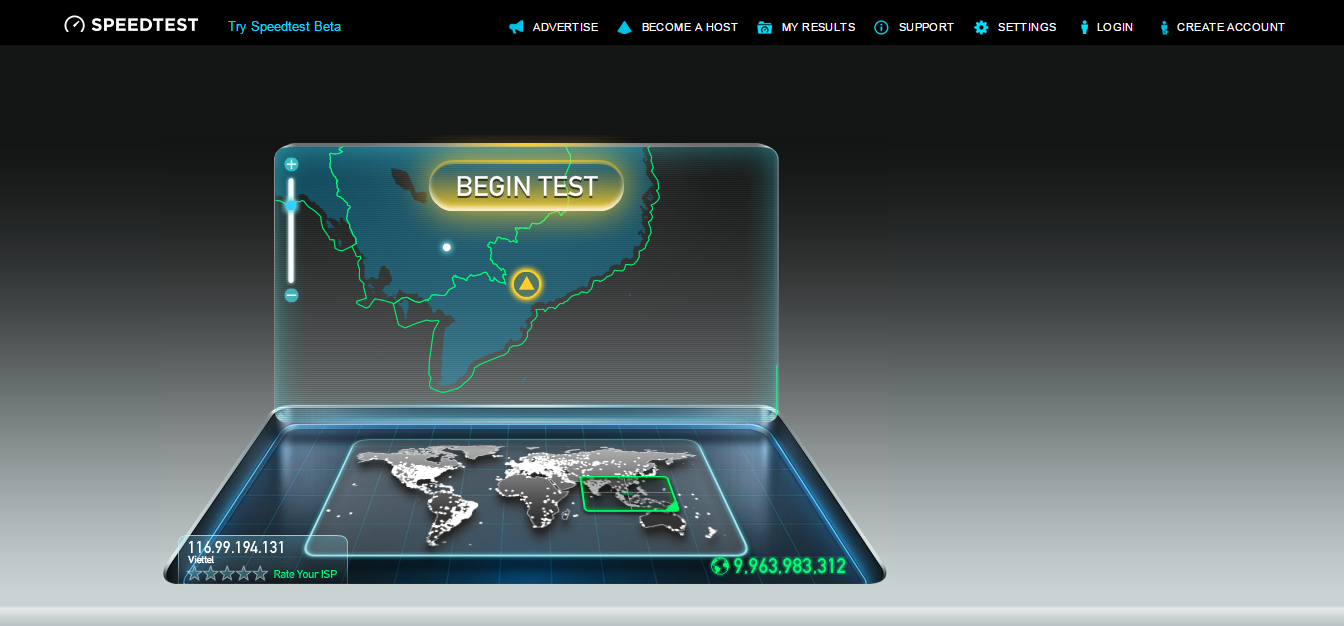Click the Create Account person icon
1344x626 pixels.
pos(1164,27)
